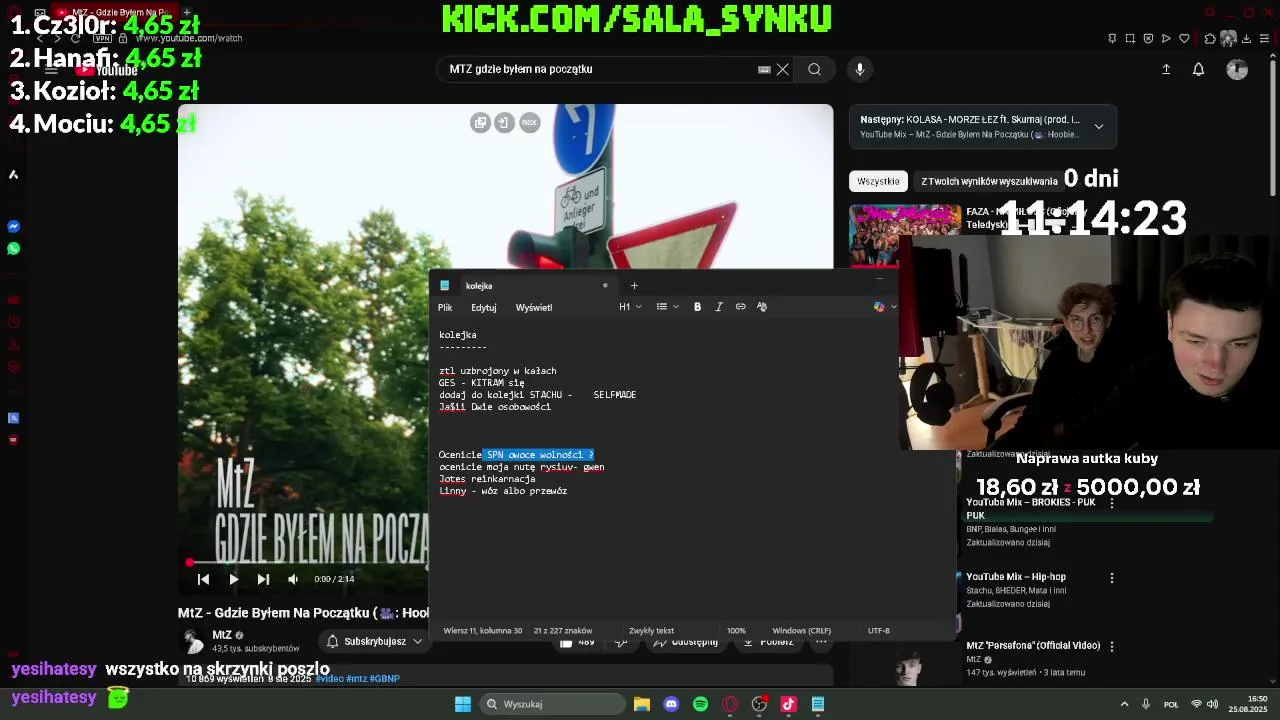
Task: Close the kolejka tab via its dot
Action: pyautogui.click(x=605, y=286)
